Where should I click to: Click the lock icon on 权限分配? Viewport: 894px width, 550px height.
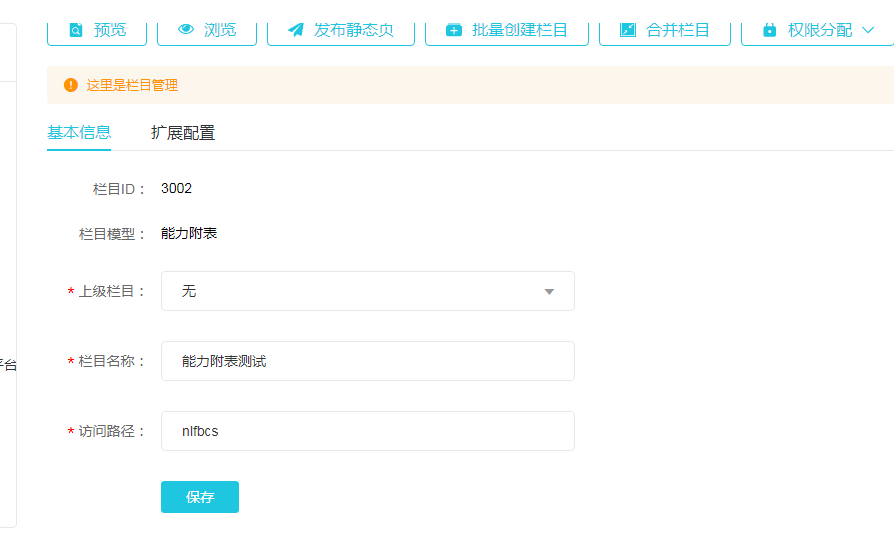(x=769, y=30)
